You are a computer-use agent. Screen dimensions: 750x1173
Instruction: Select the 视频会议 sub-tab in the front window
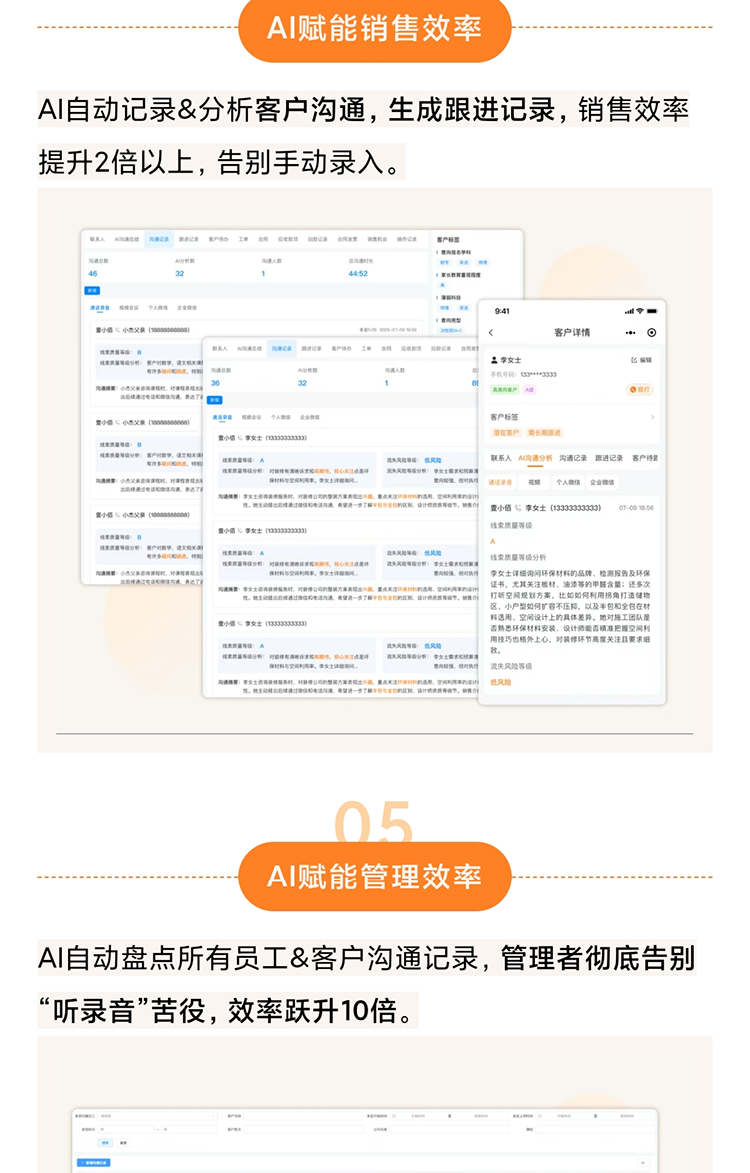click(x=252, y=417)
